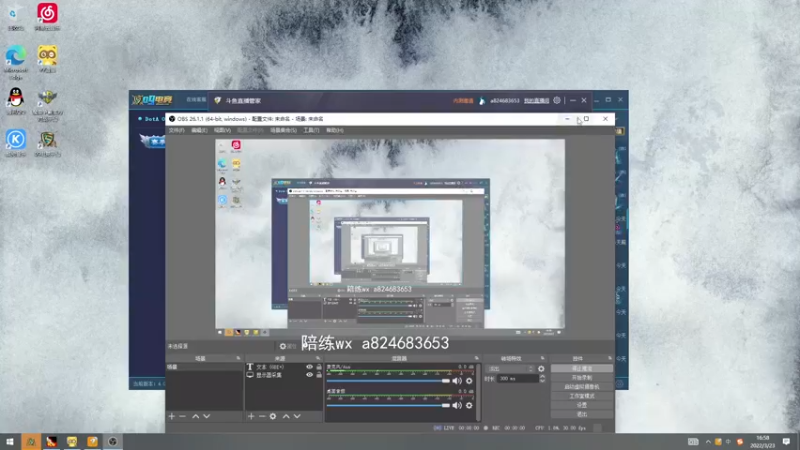Adjust 麦克风/Aux volume slider
The height and width of the screenshot is (450, 800).
point(388,381)
